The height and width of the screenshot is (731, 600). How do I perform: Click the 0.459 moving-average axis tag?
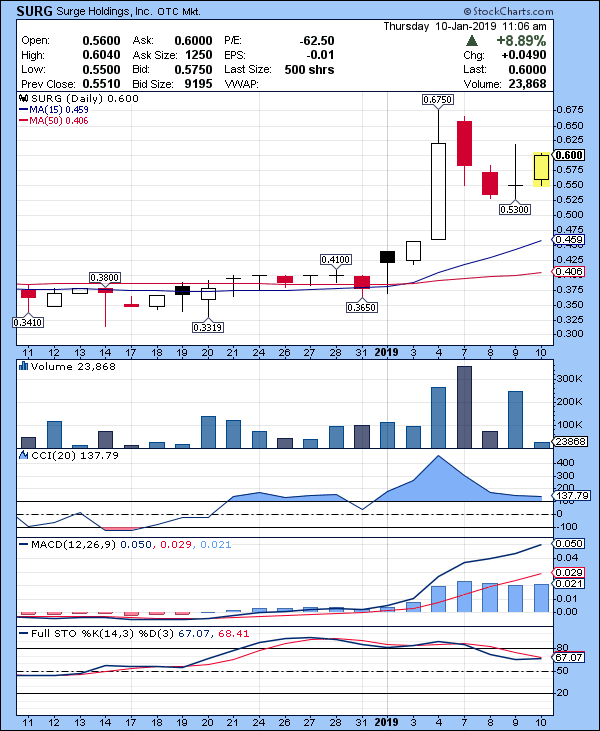(x=568, y=240)
